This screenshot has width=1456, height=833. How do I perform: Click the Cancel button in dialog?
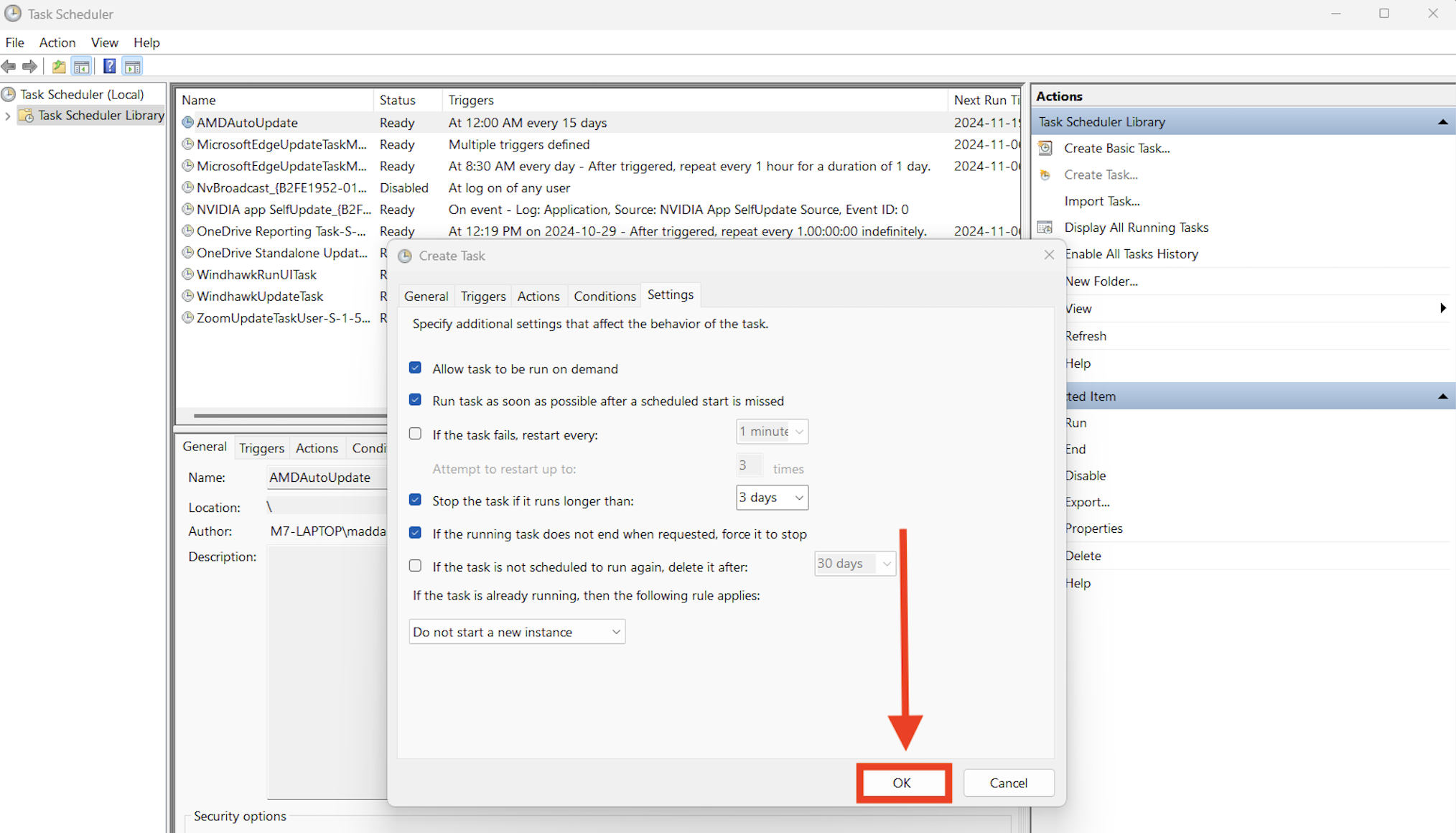[1008, 783]
